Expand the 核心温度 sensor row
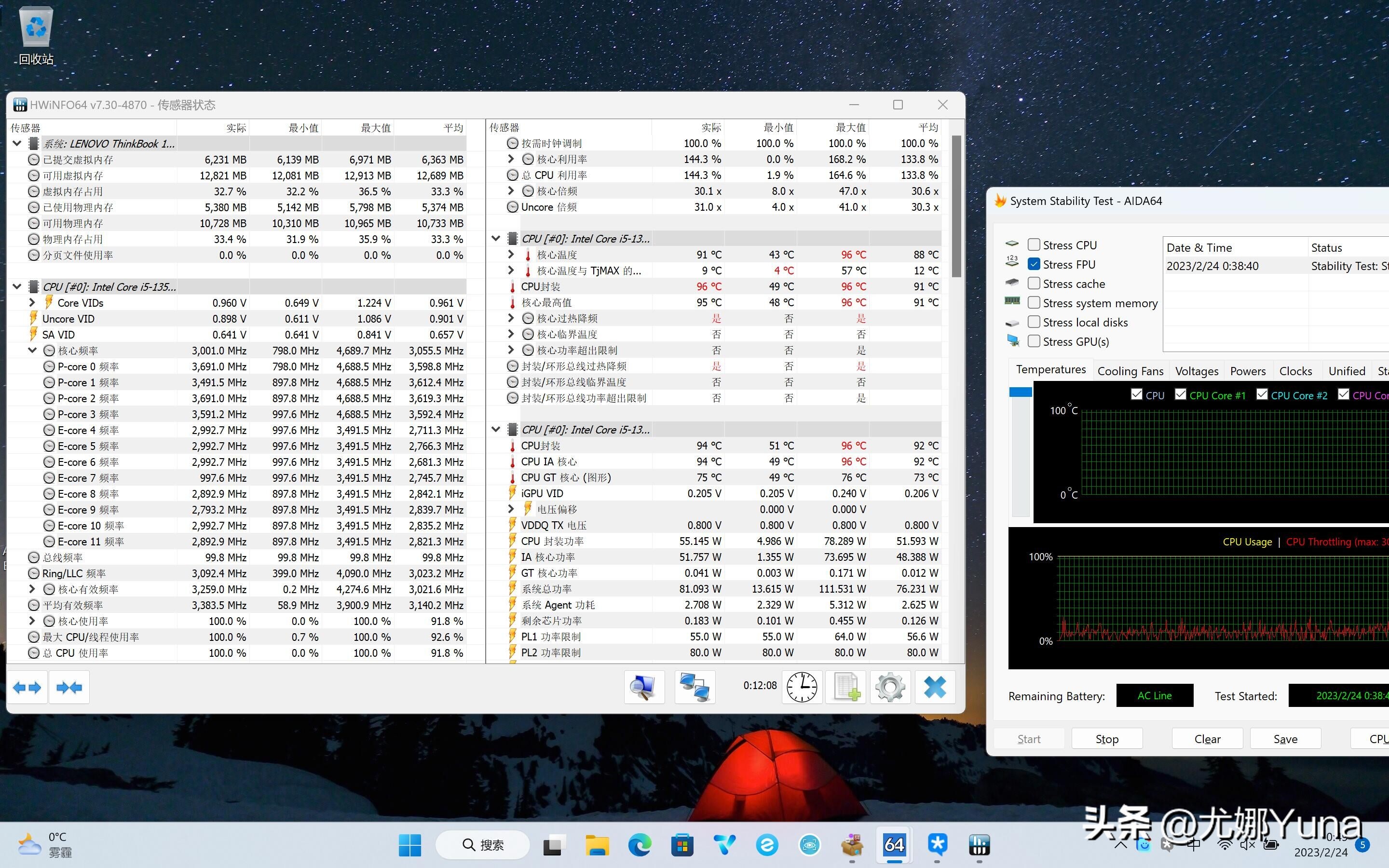 coord(511,254)
